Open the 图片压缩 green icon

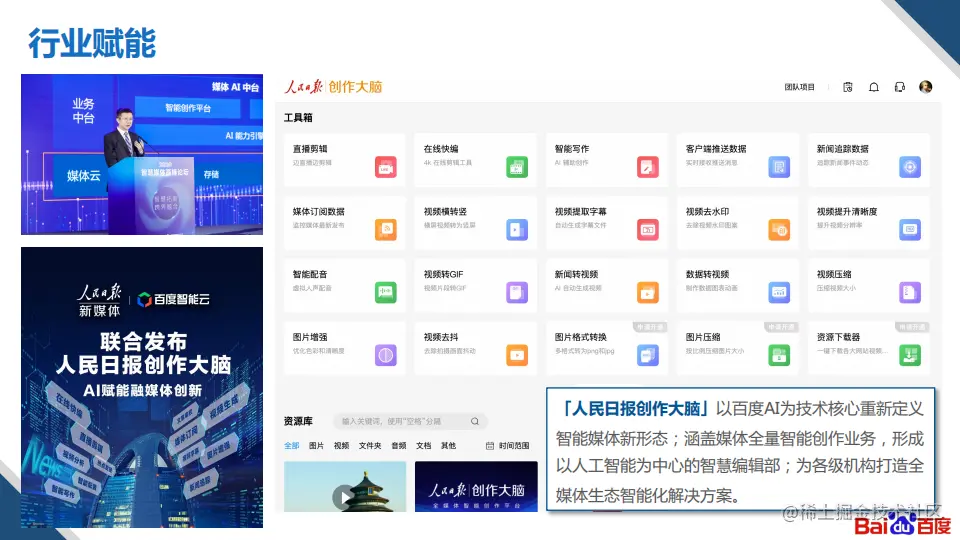pyautogui.click(x=779, y=355)
